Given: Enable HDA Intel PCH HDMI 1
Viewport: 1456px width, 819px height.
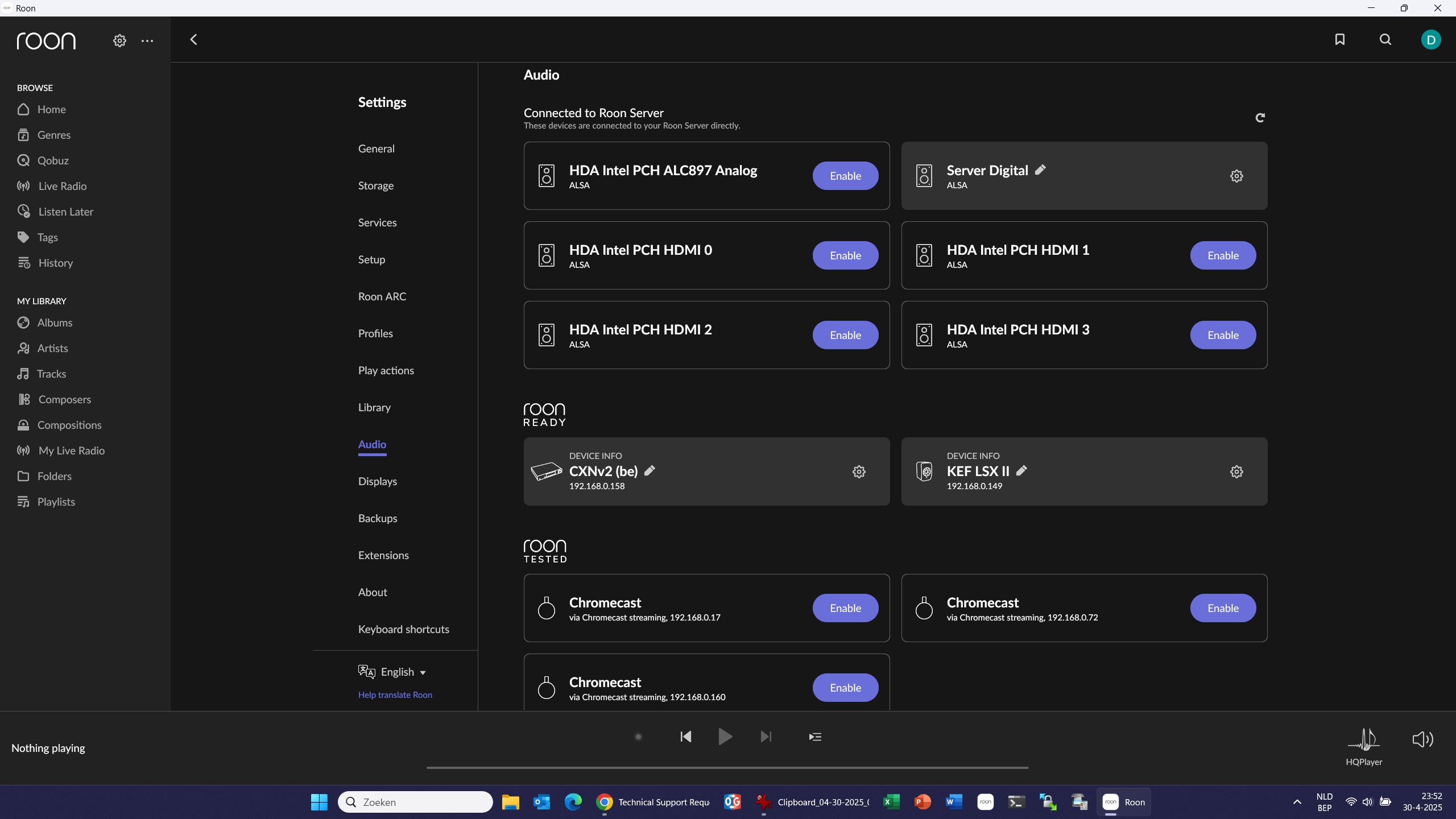Looking at the screenshot, I should [1223, 255].
